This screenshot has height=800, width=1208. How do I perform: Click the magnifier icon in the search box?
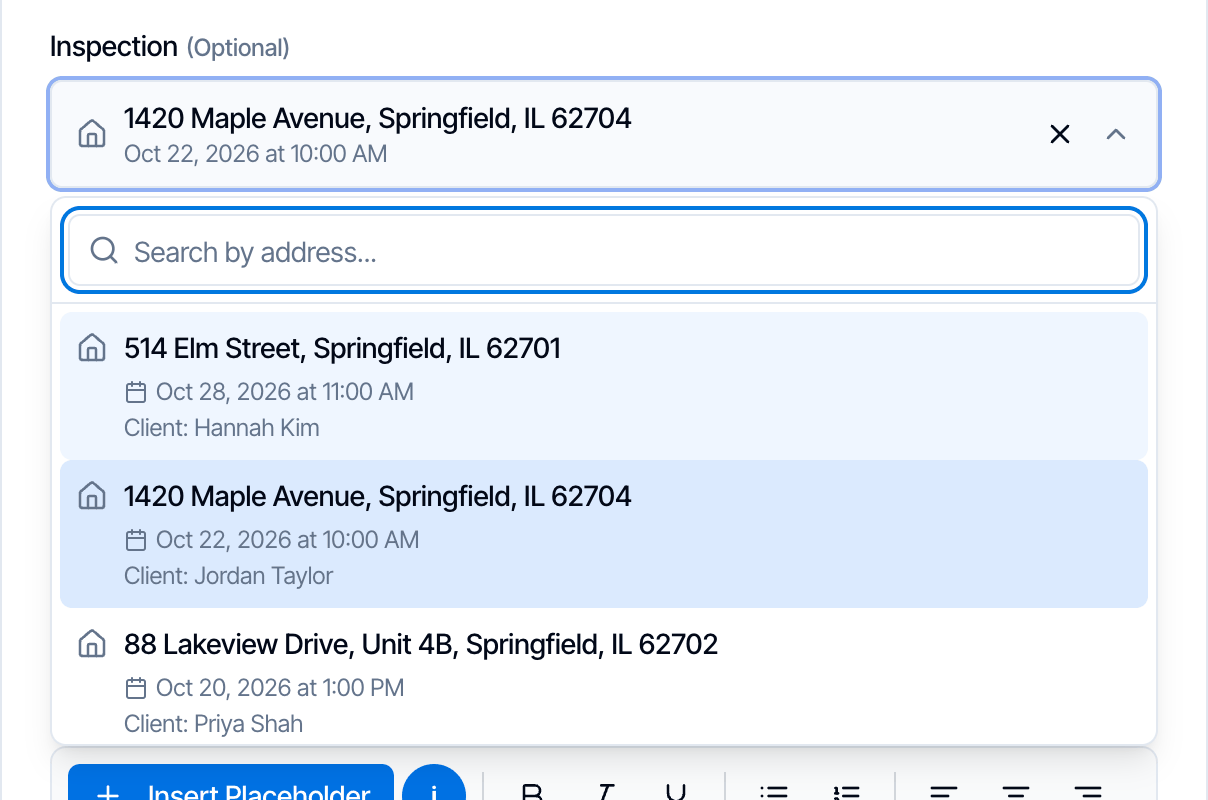[x=104, y=250]
